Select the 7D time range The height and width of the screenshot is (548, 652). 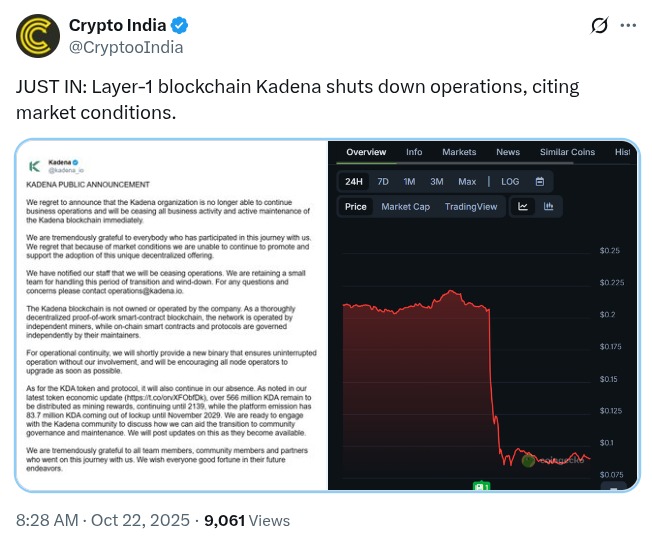(383, 181)
